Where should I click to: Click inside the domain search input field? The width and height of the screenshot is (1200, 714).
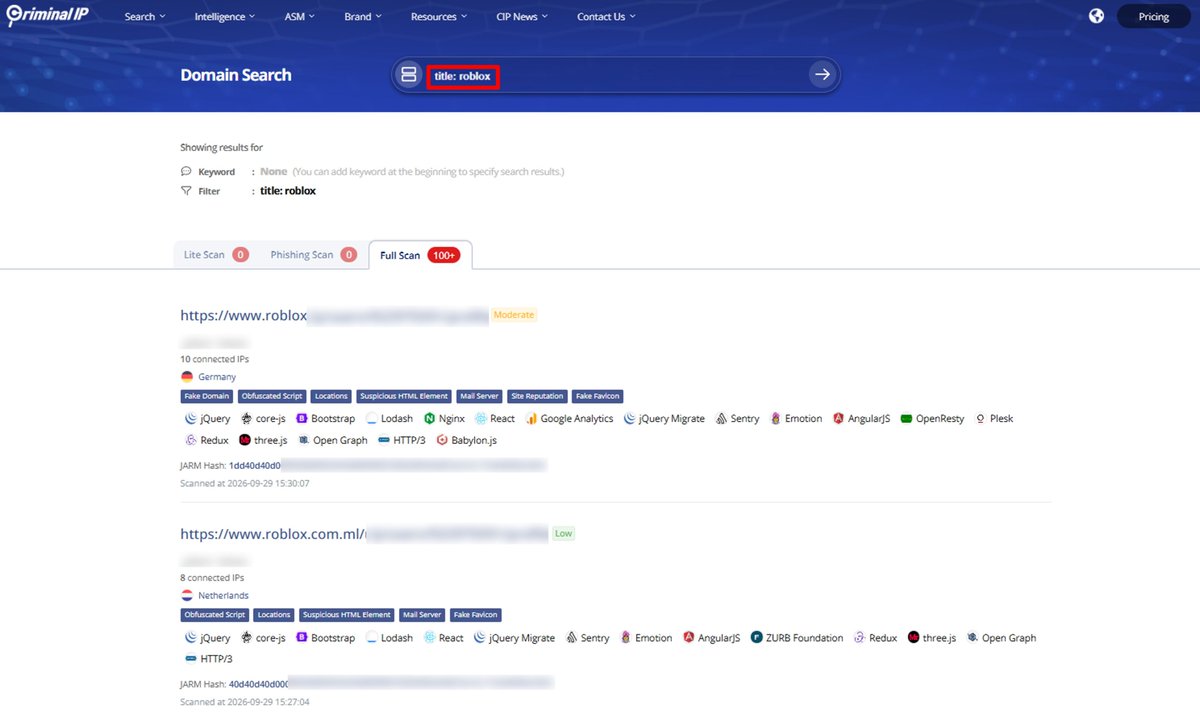pyautogui.click(x=615, y=75)
